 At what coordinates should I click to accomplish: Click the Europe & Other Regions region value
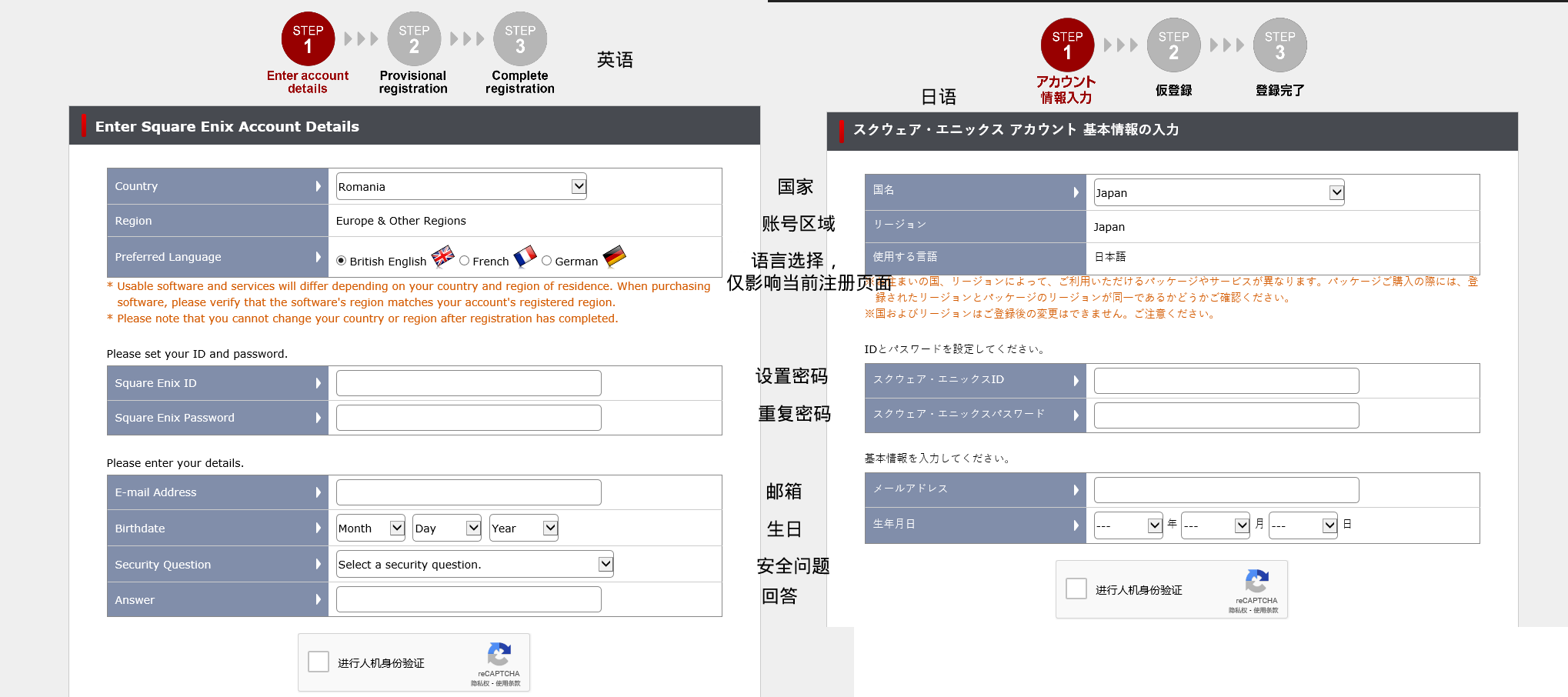(x=401, y=221)
